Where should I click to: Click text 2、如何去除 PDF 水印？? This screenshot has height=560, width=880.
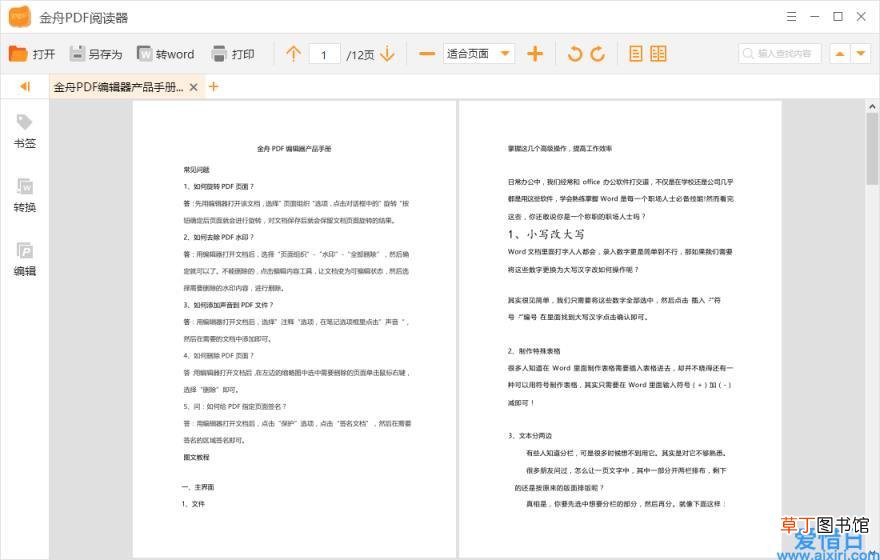218,237
